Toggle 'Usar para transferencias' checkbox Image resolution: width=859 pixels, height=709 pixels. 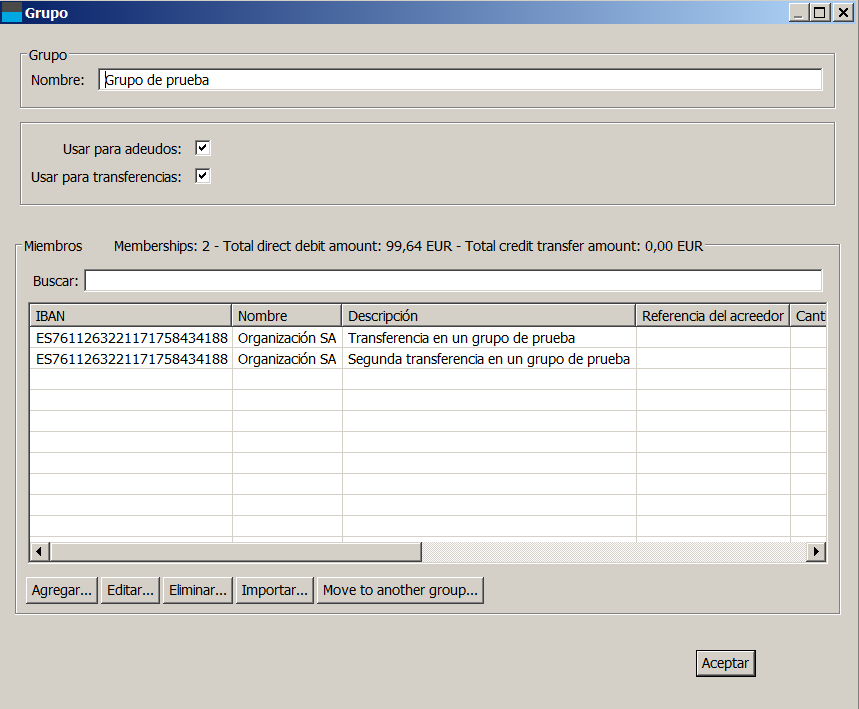203,176
